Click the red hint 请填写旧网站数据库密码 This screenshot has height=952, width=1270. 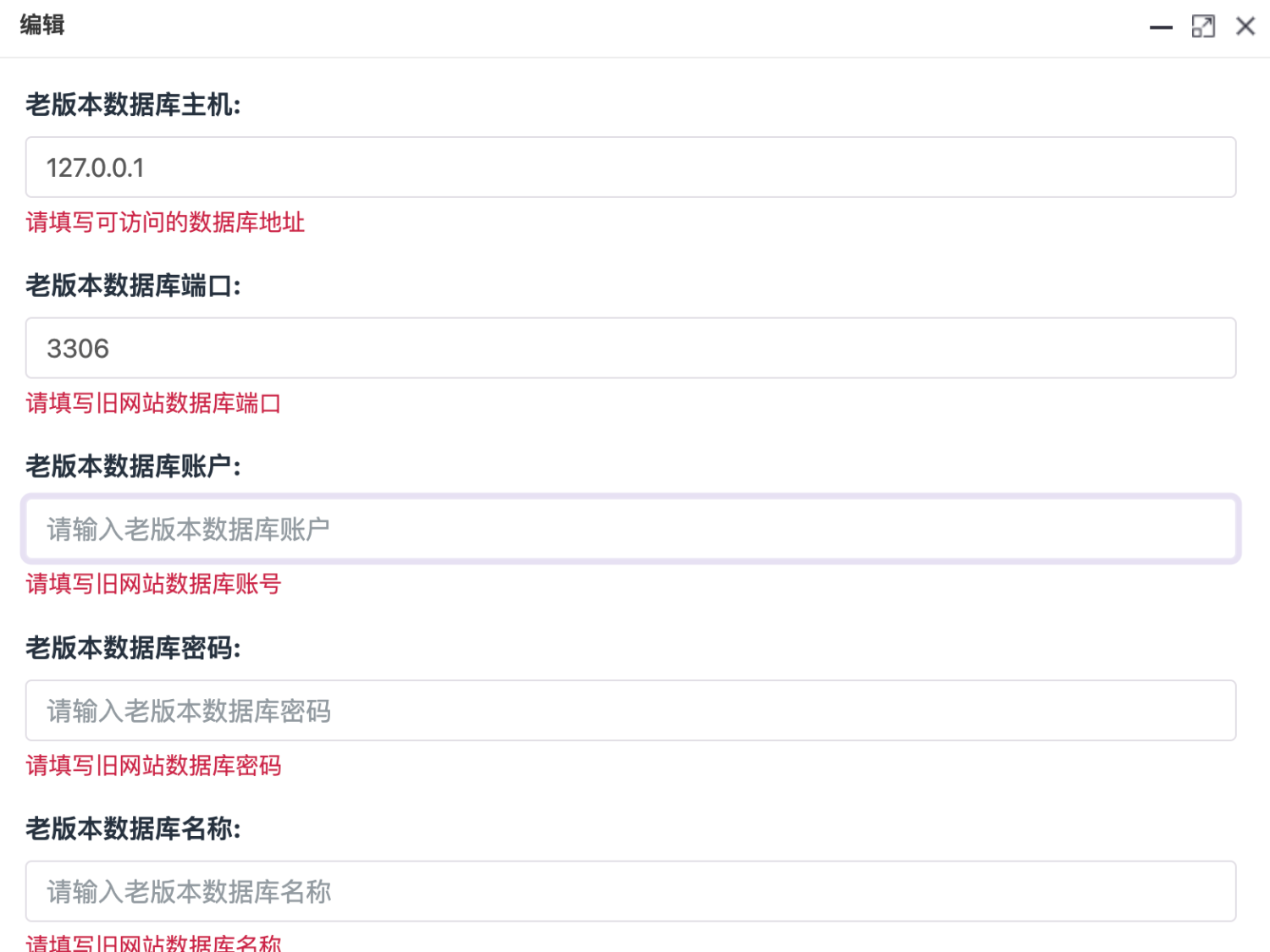coord(153,765)
